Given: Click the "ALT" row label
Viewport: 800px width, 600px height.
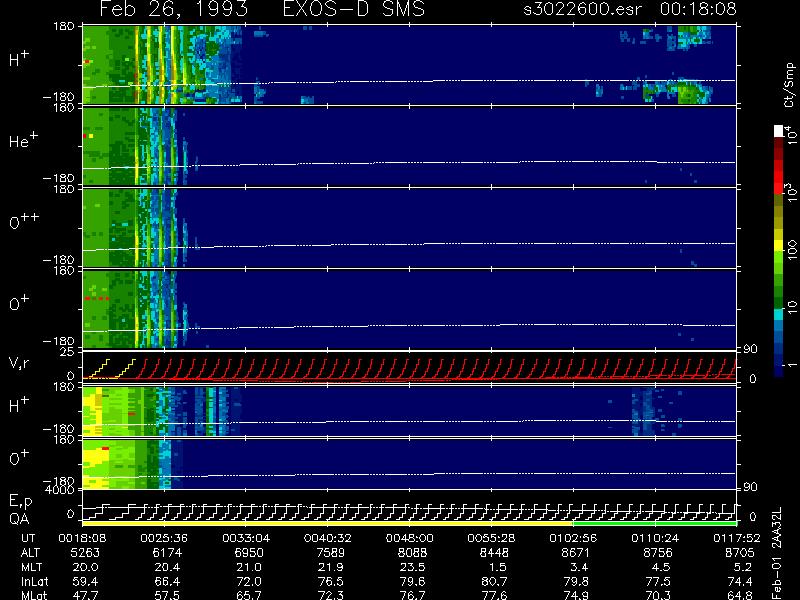Looking at the screenshot, I should 31,553.
